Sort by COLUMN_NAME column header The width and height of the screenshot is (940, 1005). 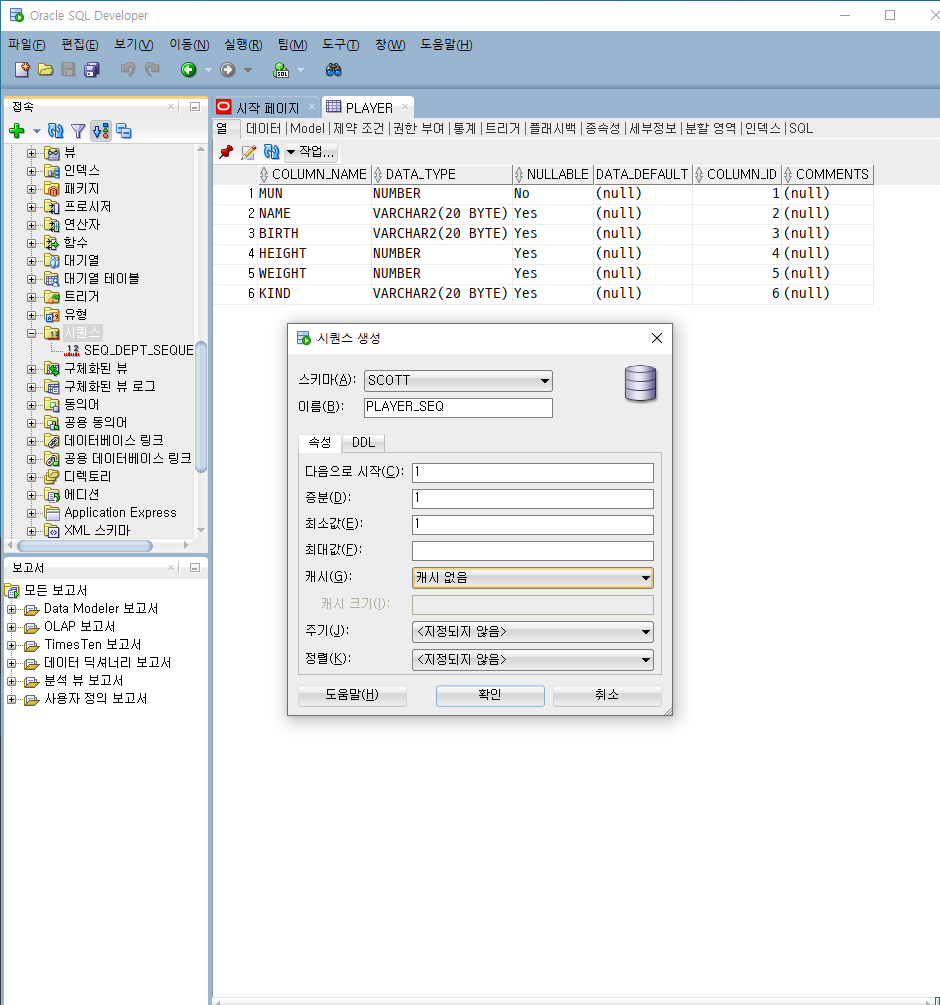[x=314, y=174]
